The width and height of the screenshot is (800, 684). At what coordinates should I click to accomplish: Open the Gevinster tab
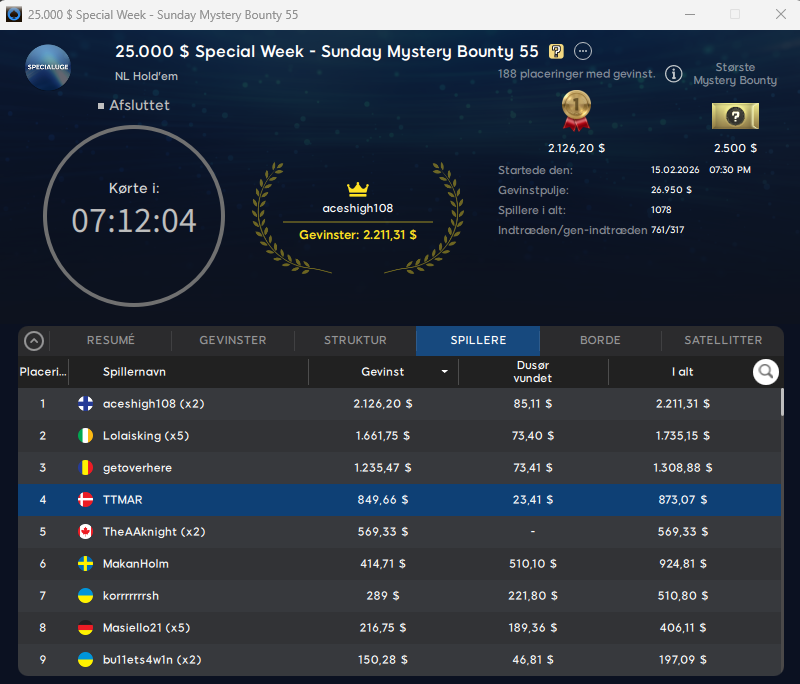tap(232, 341)
